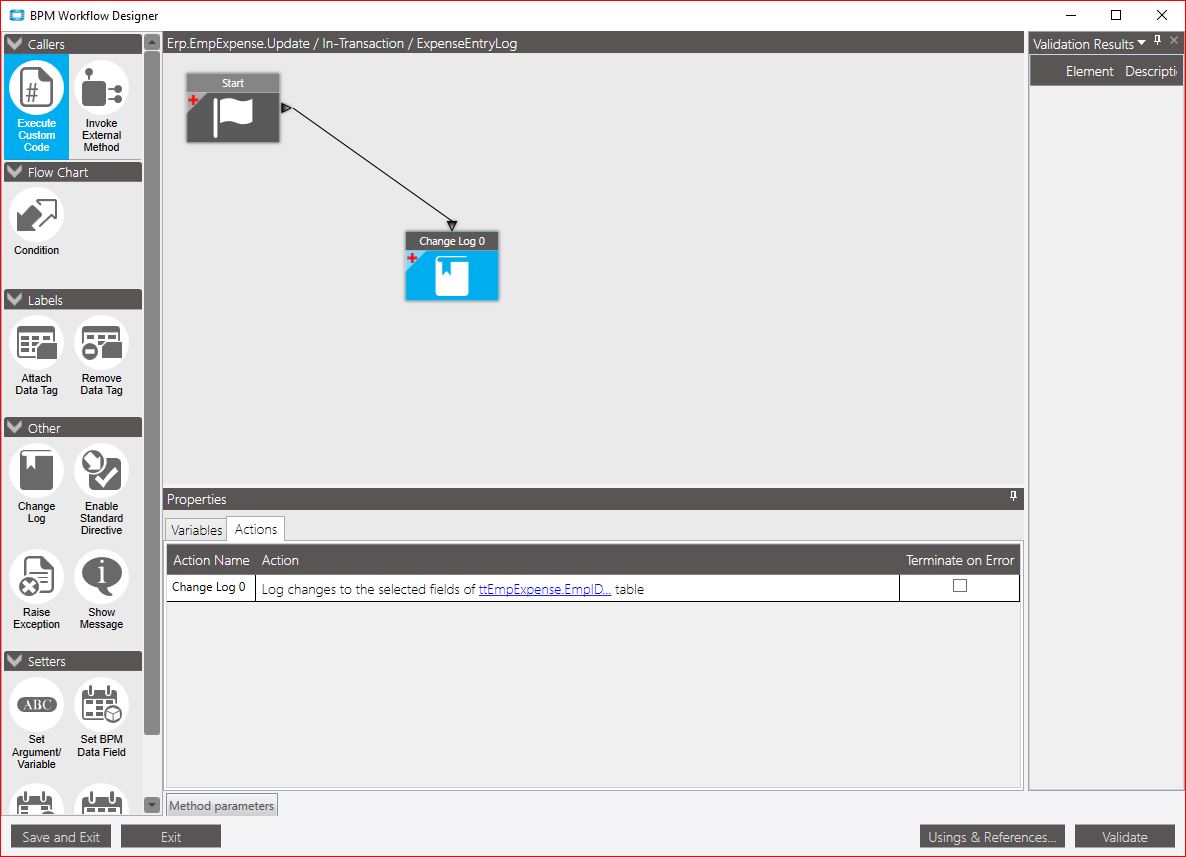Choose the Remove Data Tag icon
Screen dimensions: 1186x857
tap(101, 356)
